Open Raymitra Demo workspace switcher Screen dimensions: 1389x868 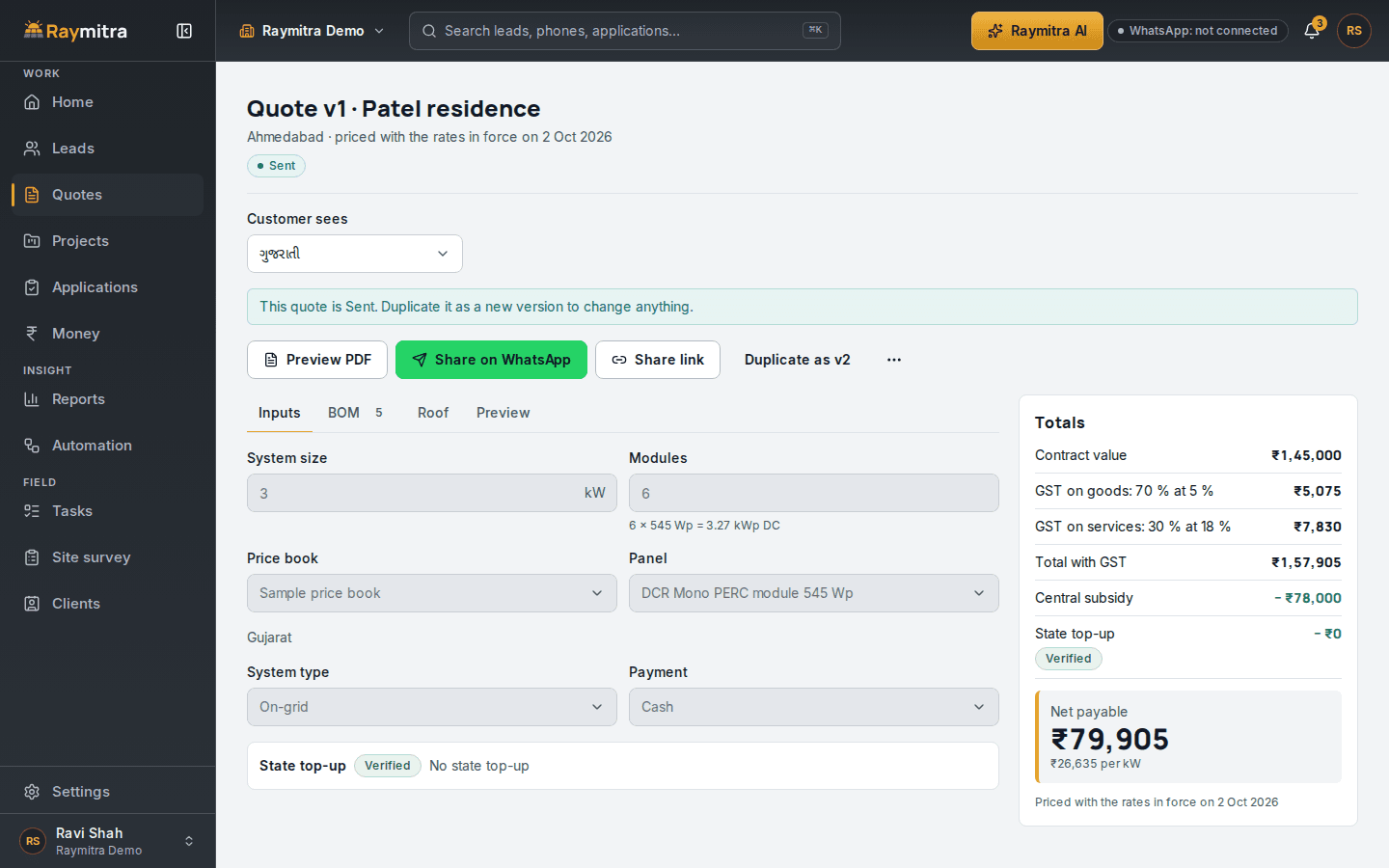click(x=312, y=31)
